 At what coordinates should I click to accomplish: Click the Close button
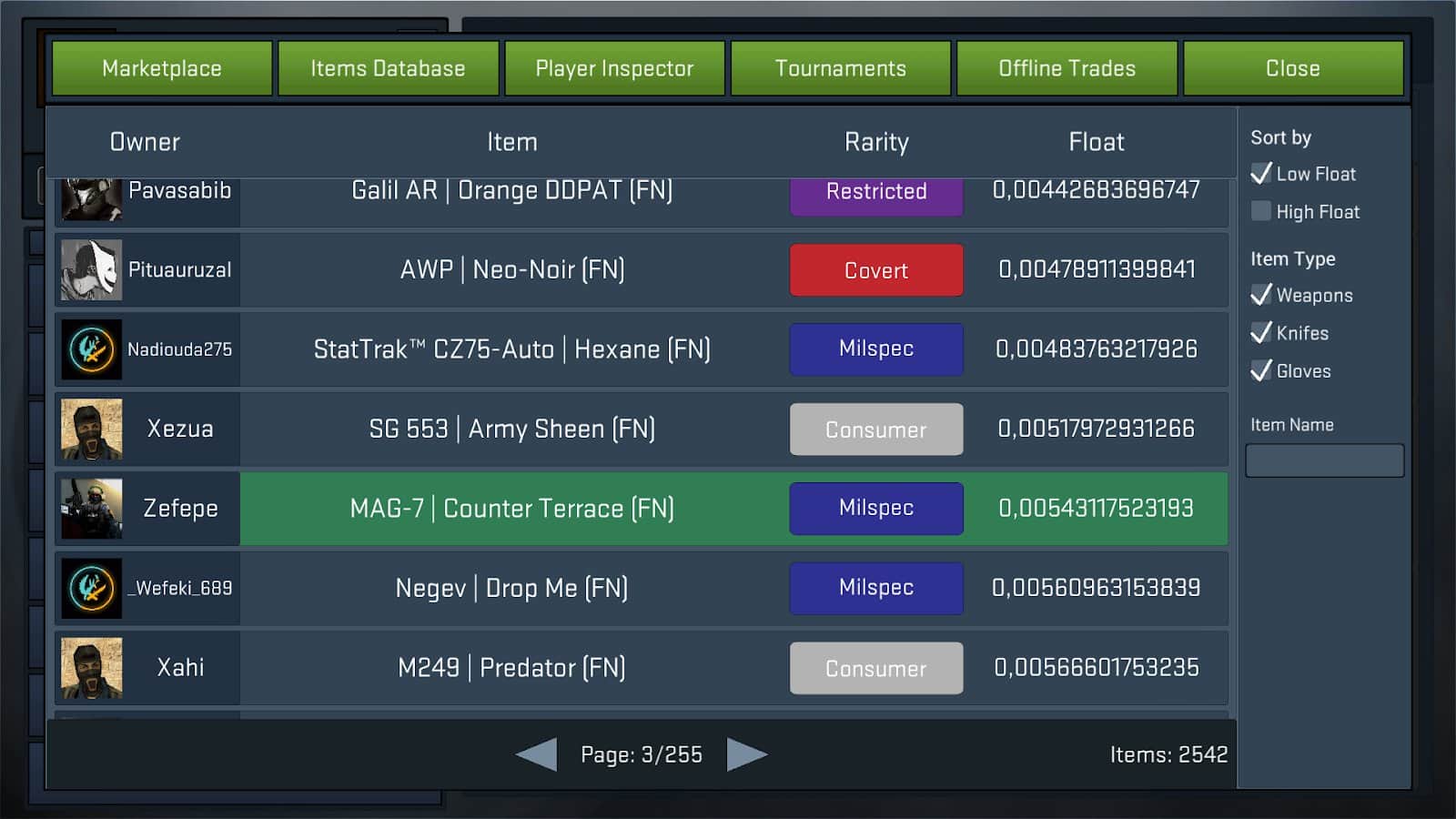(1292, 68)
